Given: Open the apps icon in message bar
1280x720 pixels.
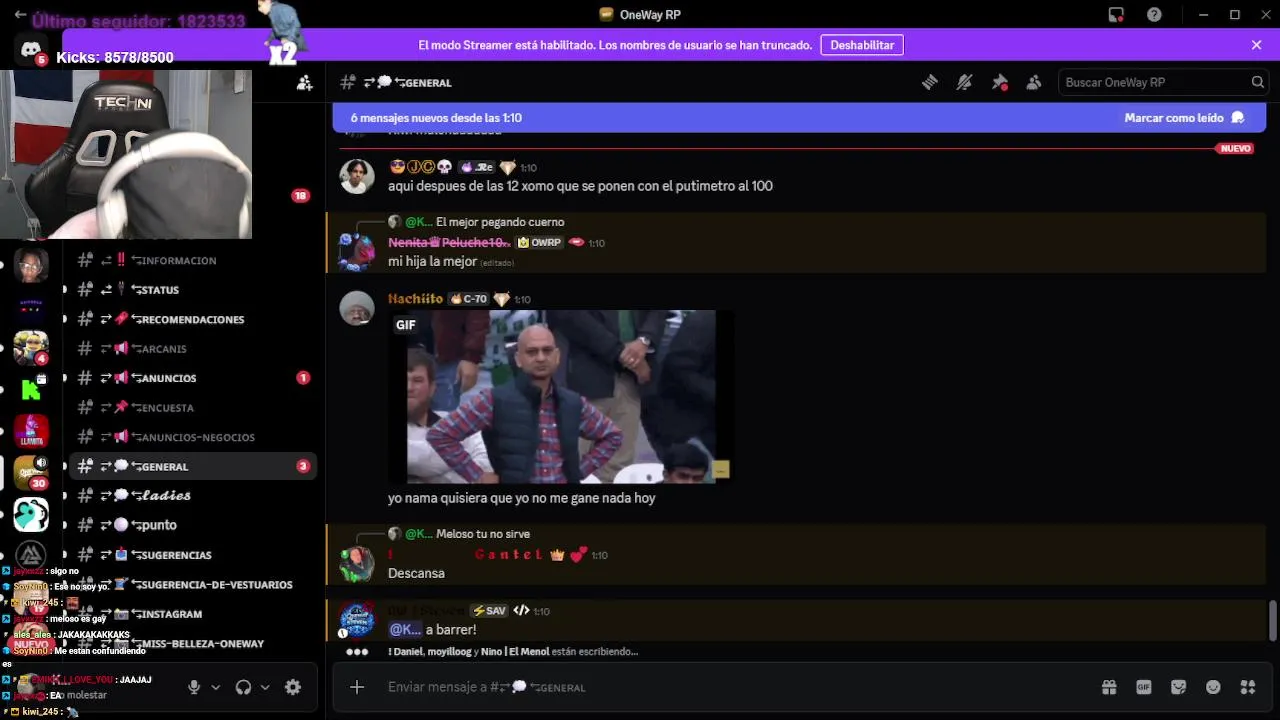Looking at the screenshot, I should [x=1248, y=687].
